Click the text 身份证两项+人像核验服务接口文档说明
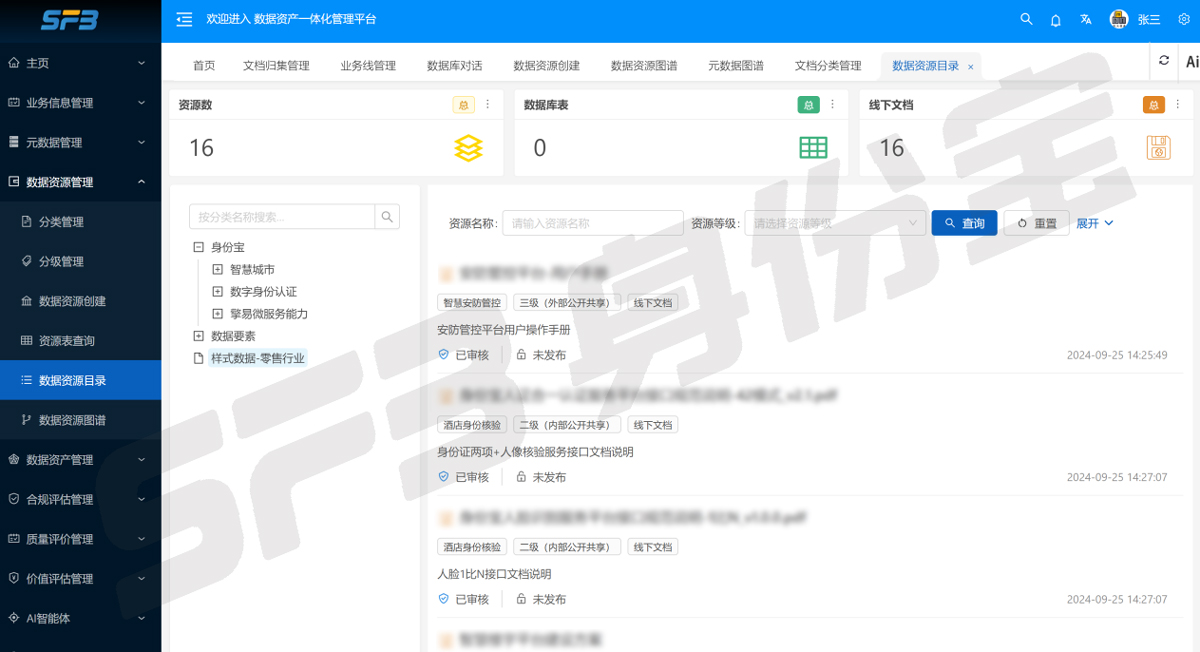 click(535, 452)
